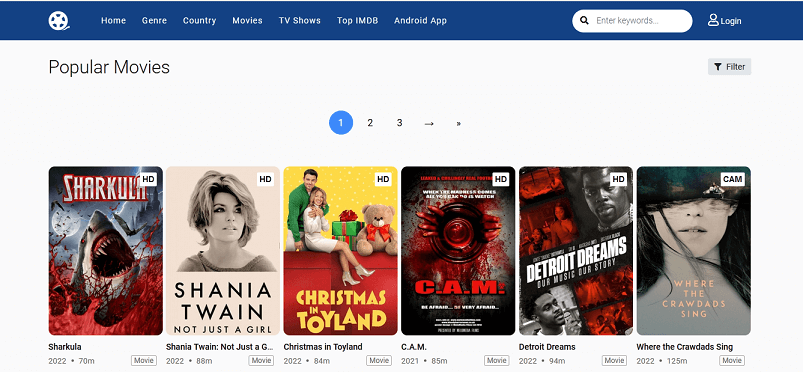Open the C.A.M. poster
The image size is (803, 372).
pos(458,251)
